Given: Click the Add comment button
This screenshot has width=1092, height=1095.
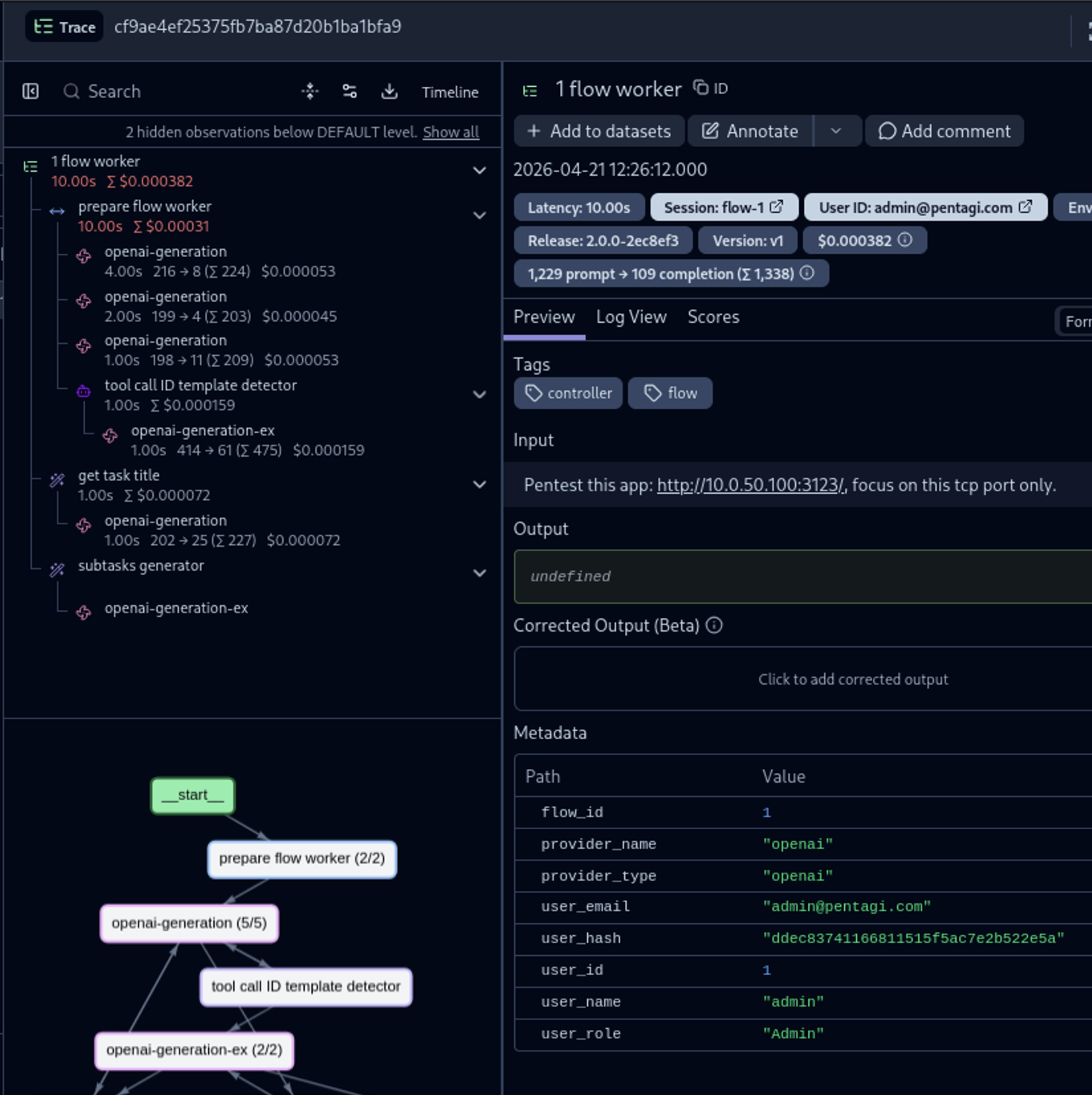Looking at the screenshot, I should [944, 131].
